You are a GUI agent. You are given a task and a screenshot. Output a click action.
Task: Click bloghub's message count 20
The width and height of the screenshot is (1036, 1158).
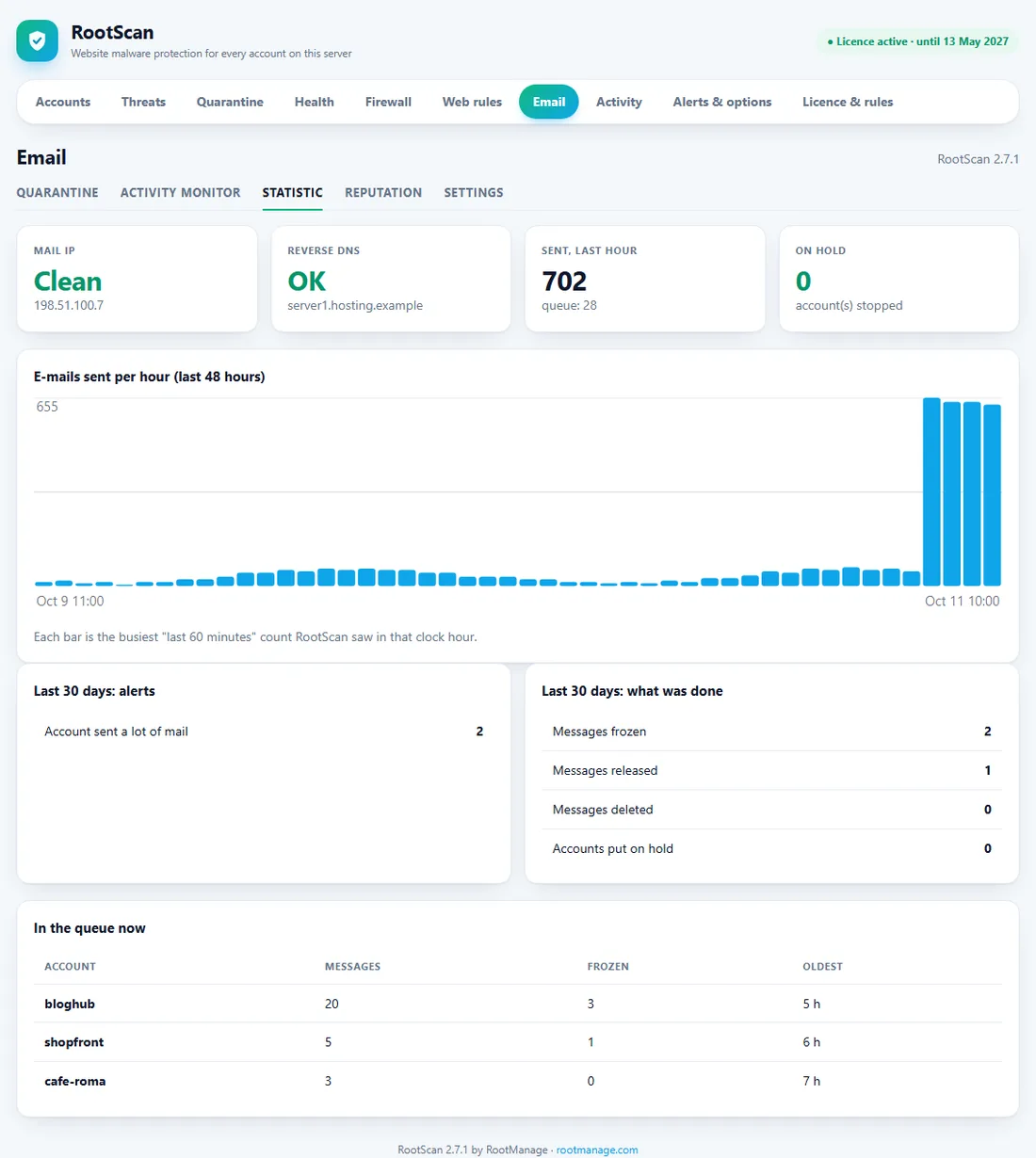(x=332, y=1004)
